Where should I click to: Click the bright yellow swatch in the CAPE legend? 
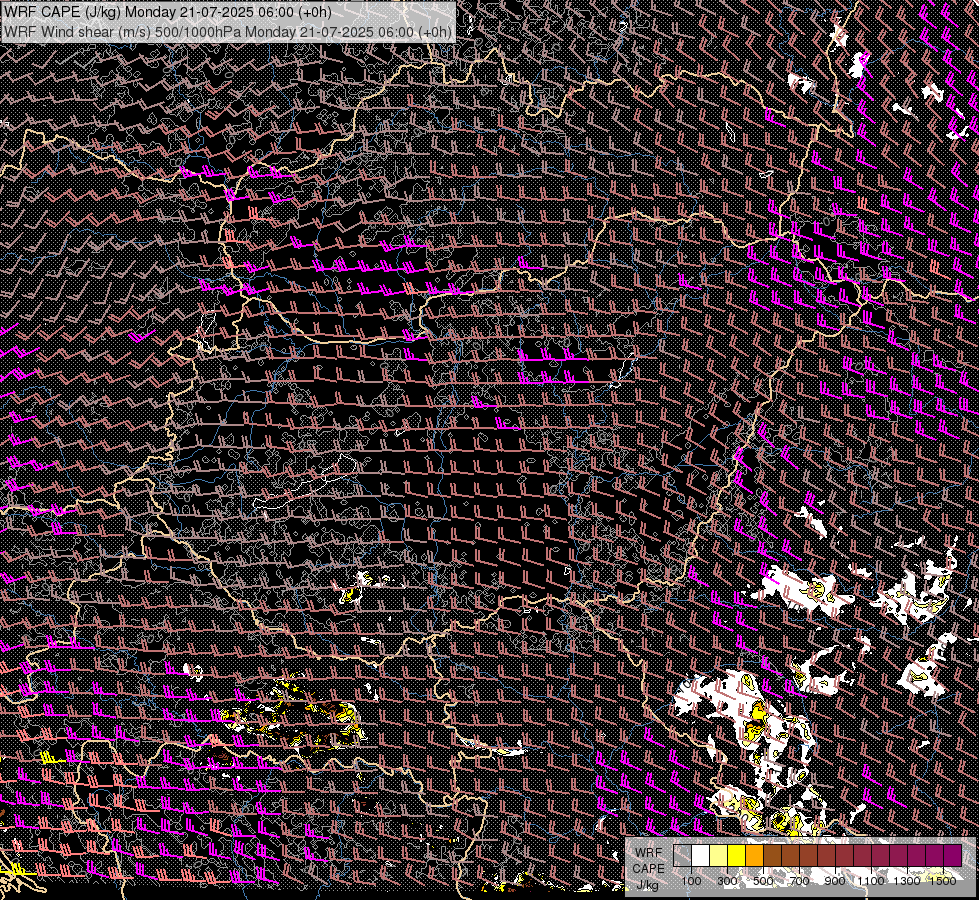(737, 855)
